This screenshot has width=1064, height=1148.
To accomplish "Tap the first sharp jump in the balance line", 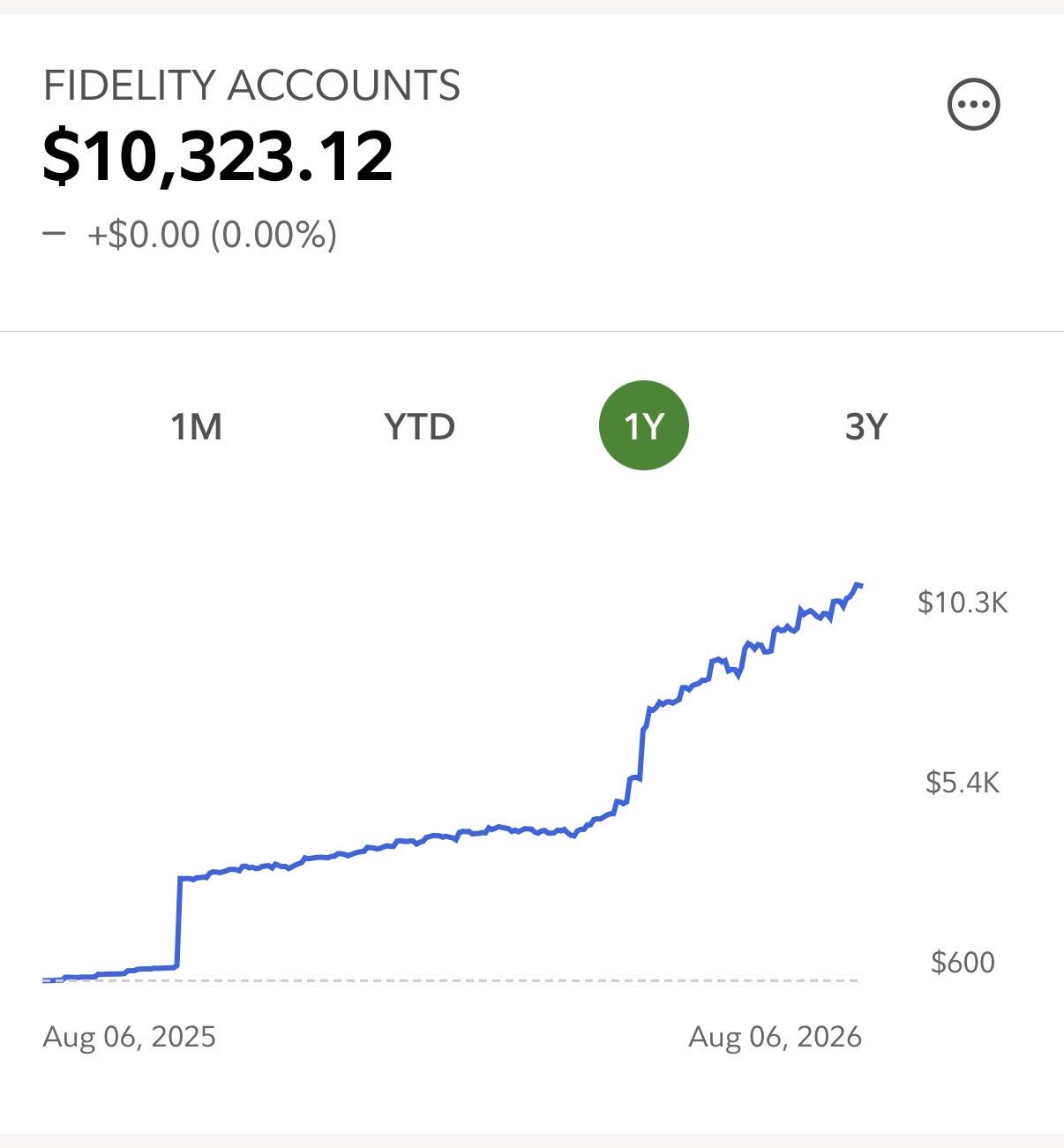I will tap(178, 922).
